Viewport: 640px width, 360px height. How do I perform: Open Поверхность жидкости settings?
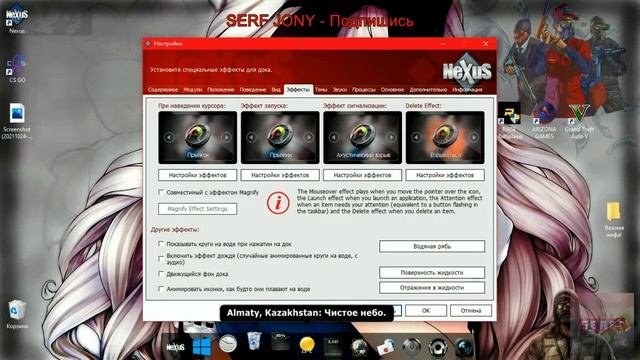tap(432, 272)
